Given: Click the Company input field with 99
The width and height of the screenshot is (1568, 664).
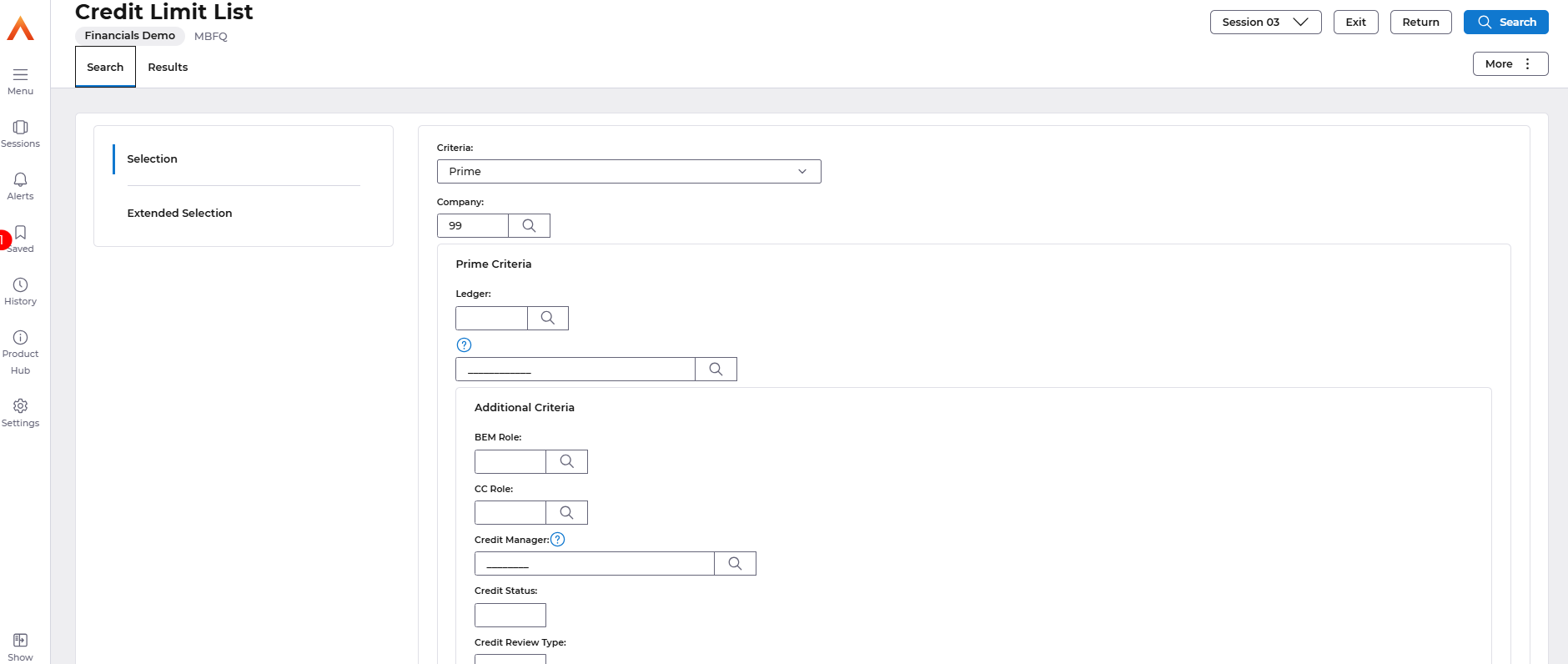Looking at the screenshot, I should coord(473,225).
